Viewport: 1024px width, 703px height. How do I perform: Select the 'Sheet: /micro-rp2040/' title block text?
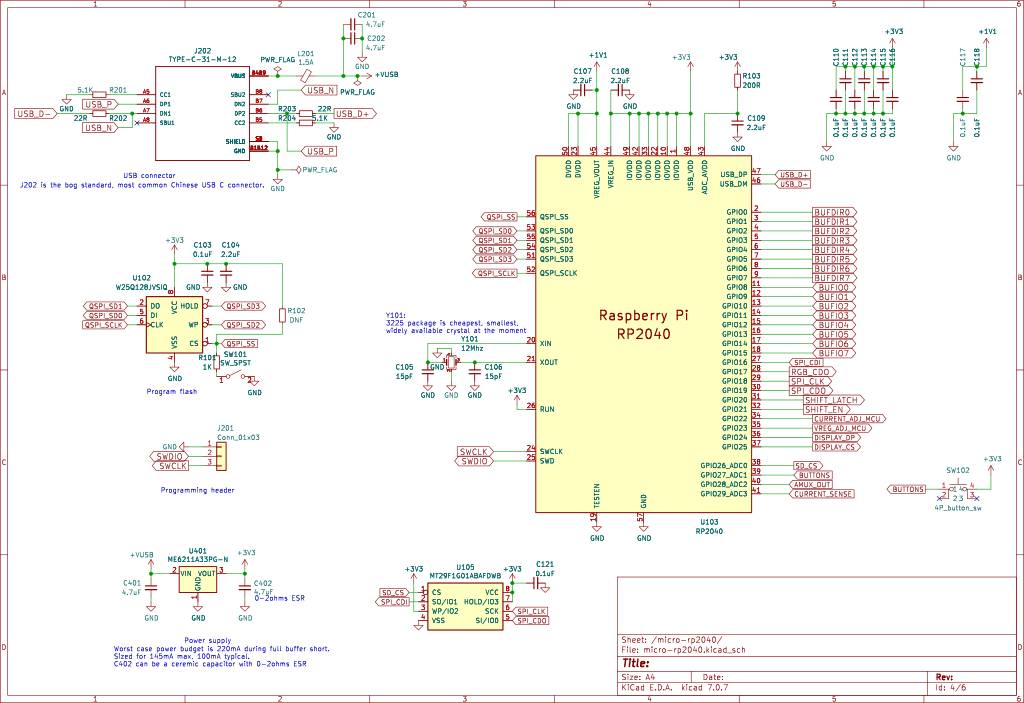(672, 640)
